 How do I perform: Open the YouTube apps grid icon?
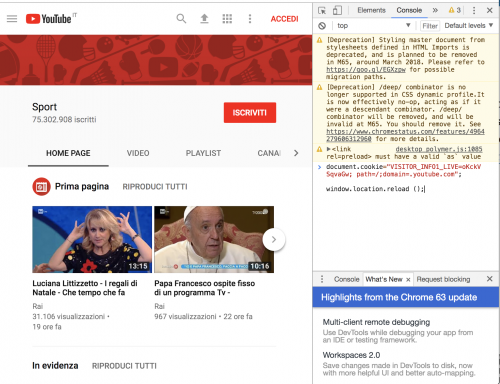pos(227,19)
